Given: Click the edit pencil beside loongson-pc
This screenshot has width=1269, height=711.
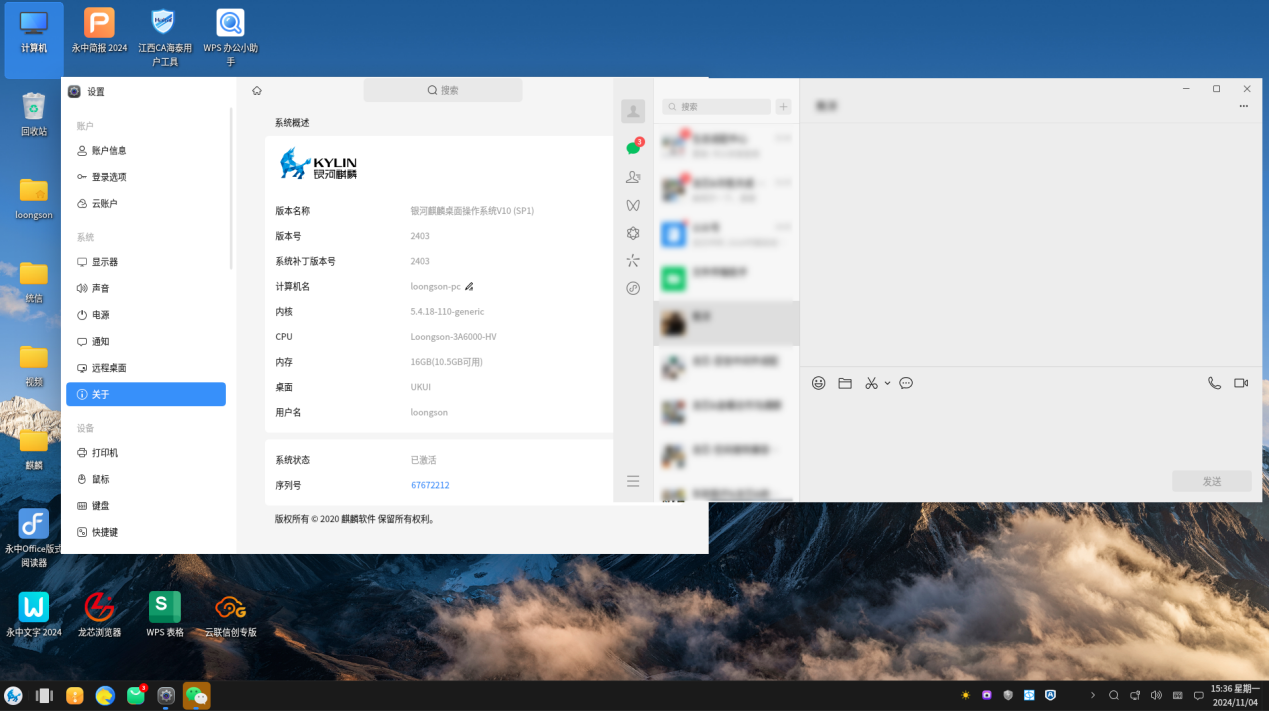Looking at the screenshot, I should pyautogui.click(x=469, y=287).
